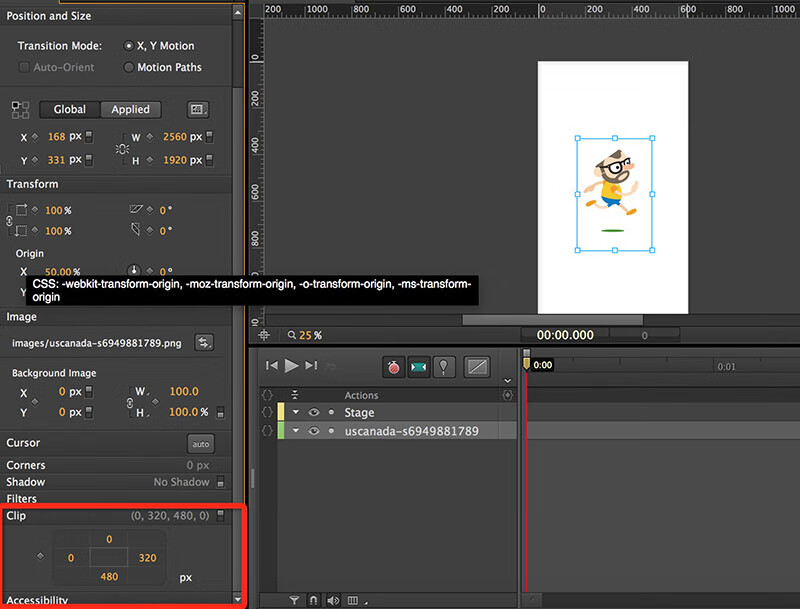Click the width value 2560
Viewport: 800px width, 609px height.
174,137
